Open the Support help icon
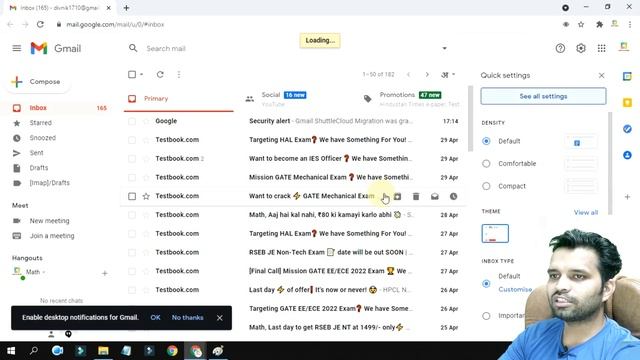 [560, 49]
